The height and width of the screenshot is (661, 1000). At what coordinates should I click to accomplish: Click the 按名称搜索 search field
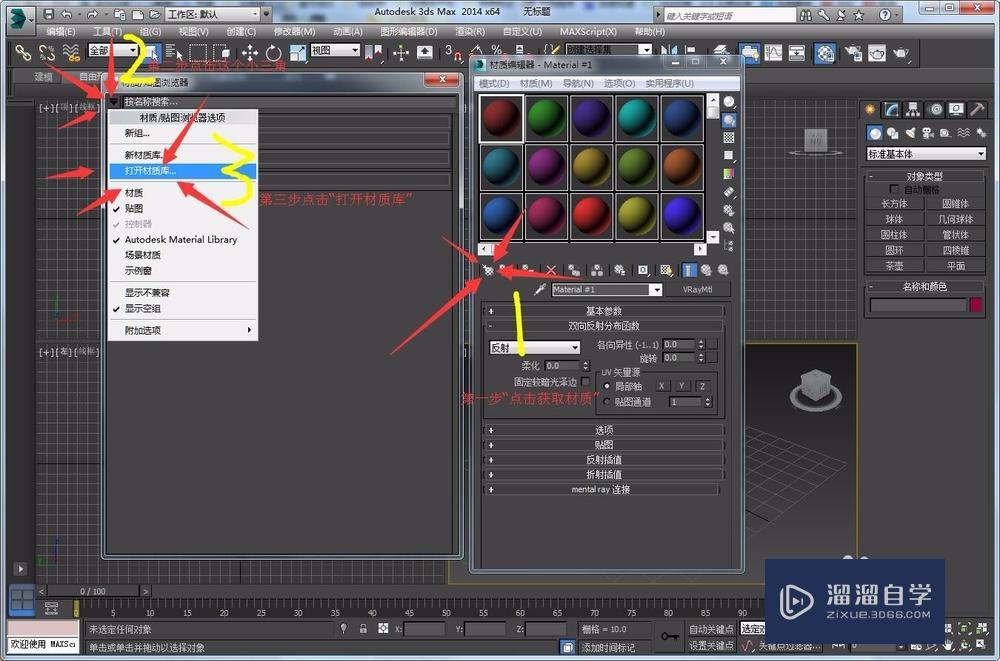point(289,101)
